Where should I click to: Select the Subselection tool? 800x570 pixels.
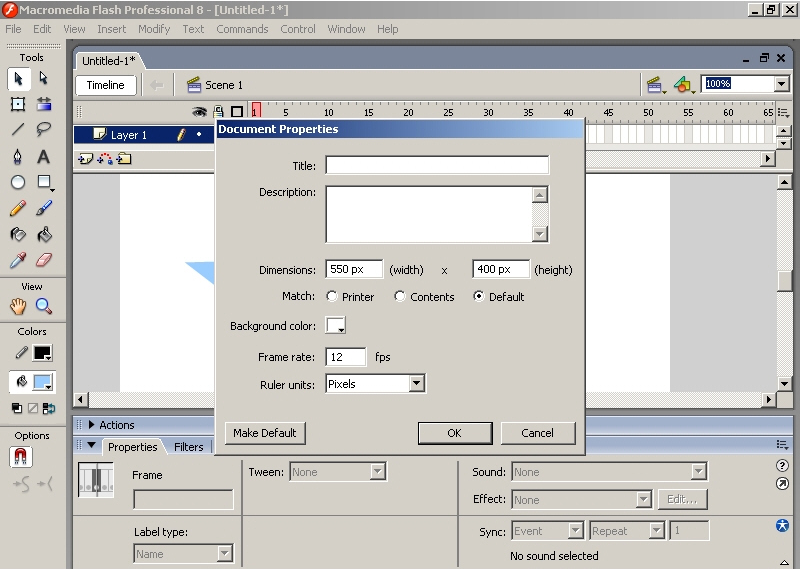44,79
